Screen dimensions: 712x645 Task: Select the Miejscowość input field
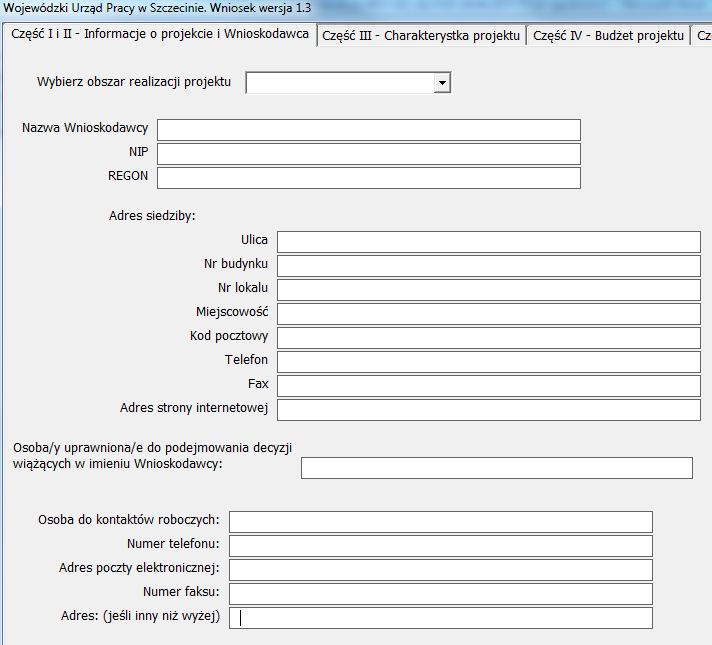pyautogui.click(x=489, y=314)
